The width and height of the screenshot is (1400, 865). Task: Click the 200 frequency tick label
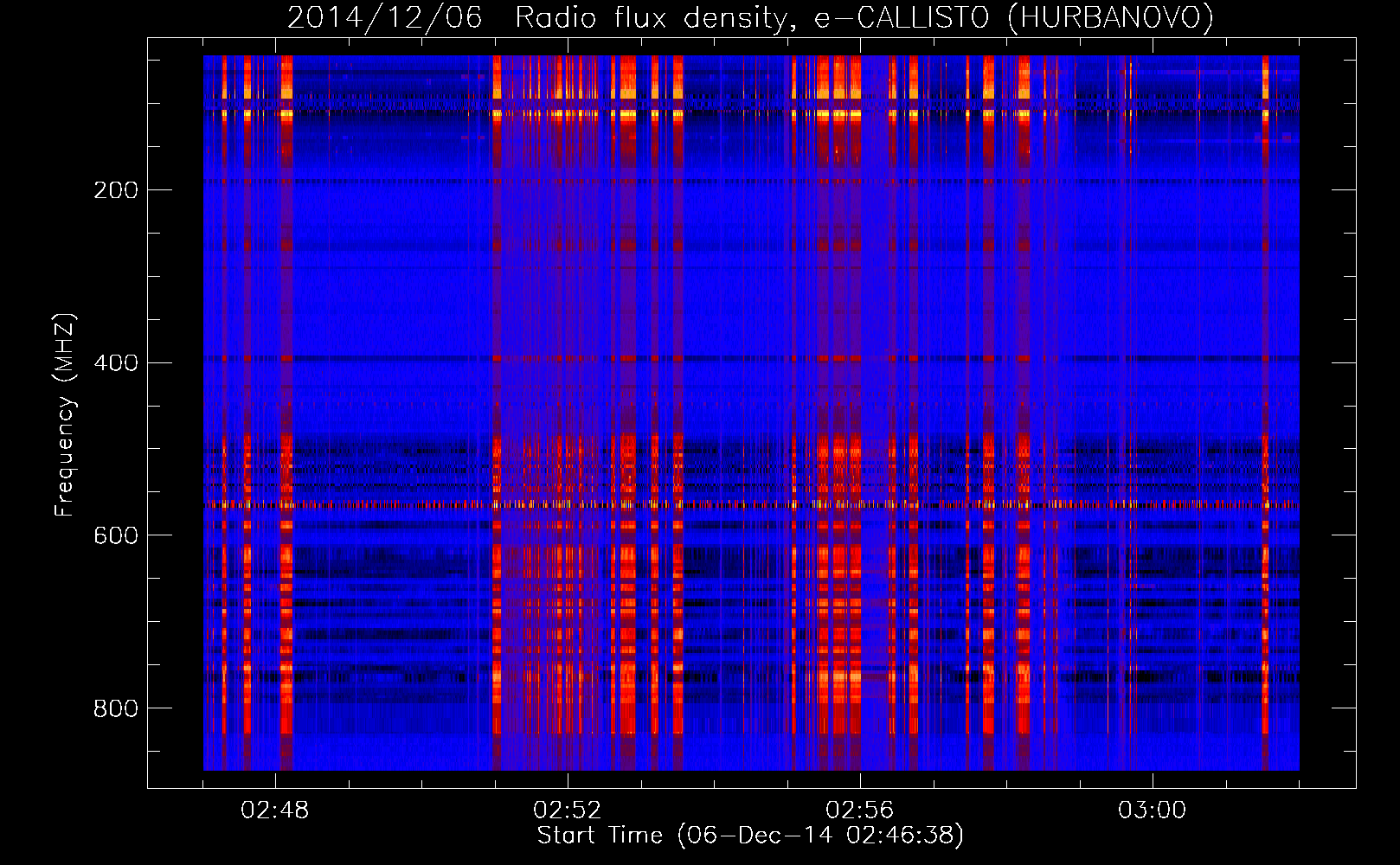(116, 190)
